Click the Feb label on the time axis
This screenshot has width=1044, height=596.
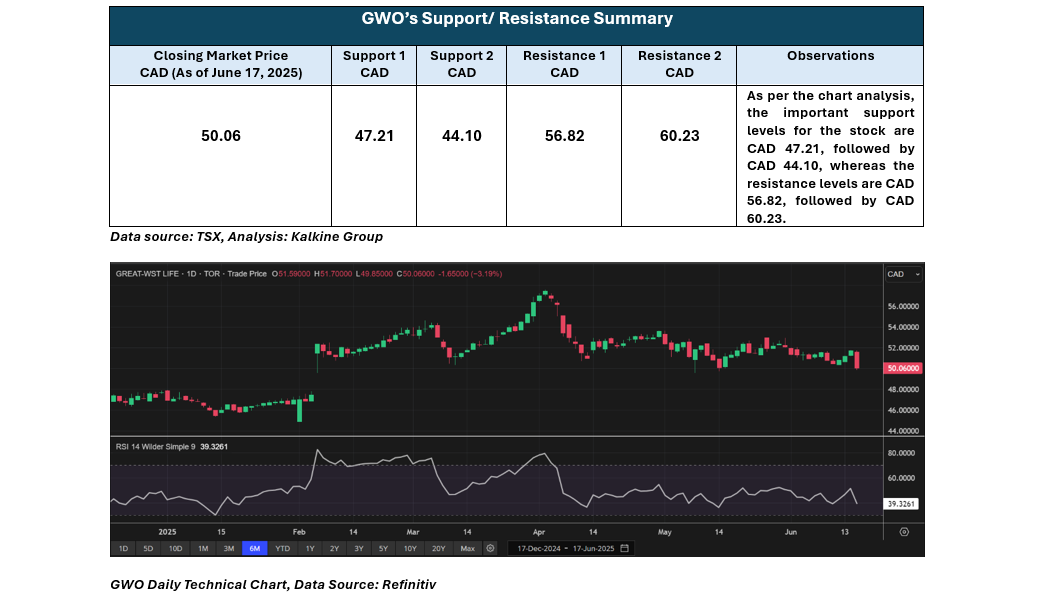click(x=299, y=532)
